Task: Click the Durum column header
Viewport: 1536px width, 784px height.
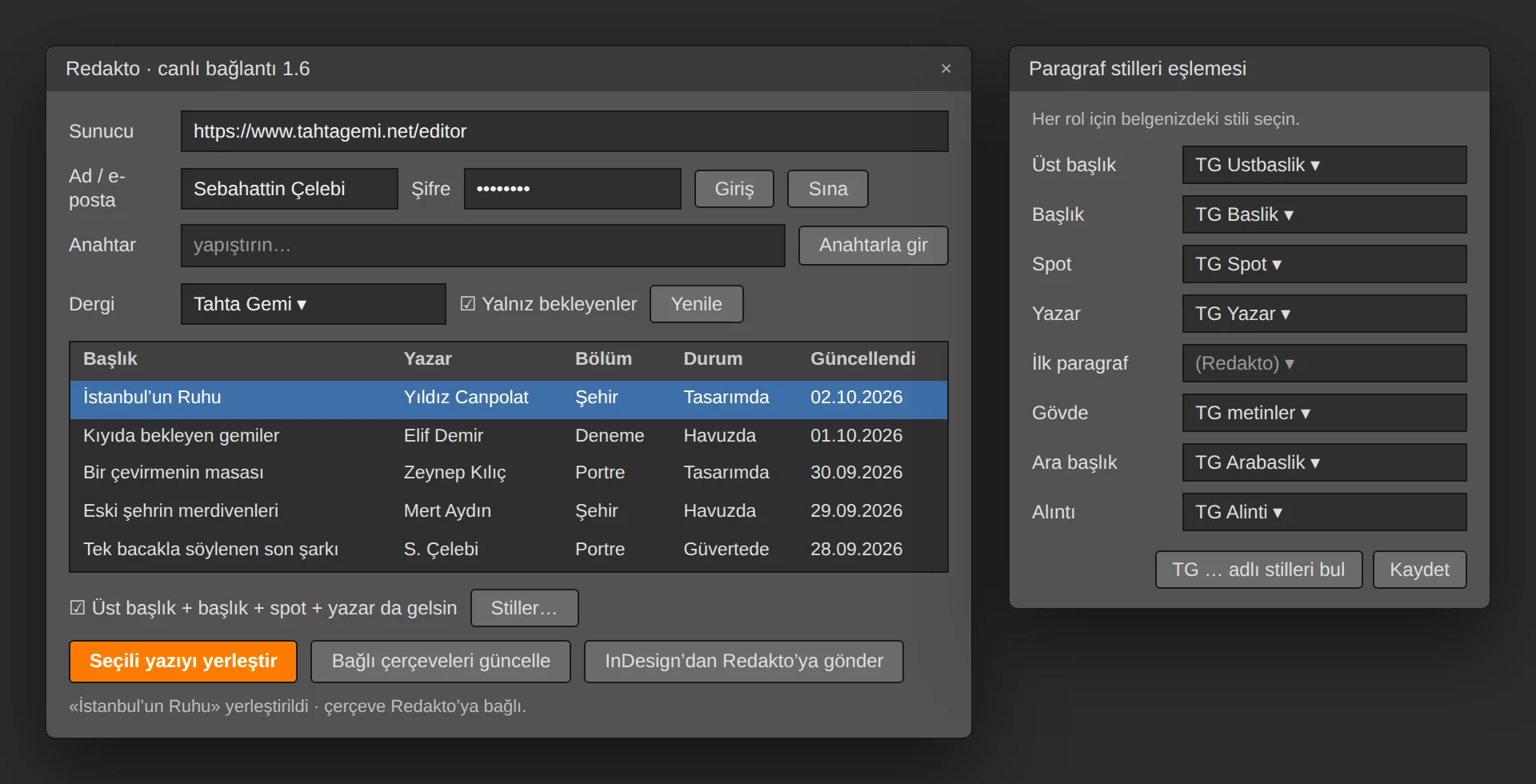Action: click(x=713, y=358)
